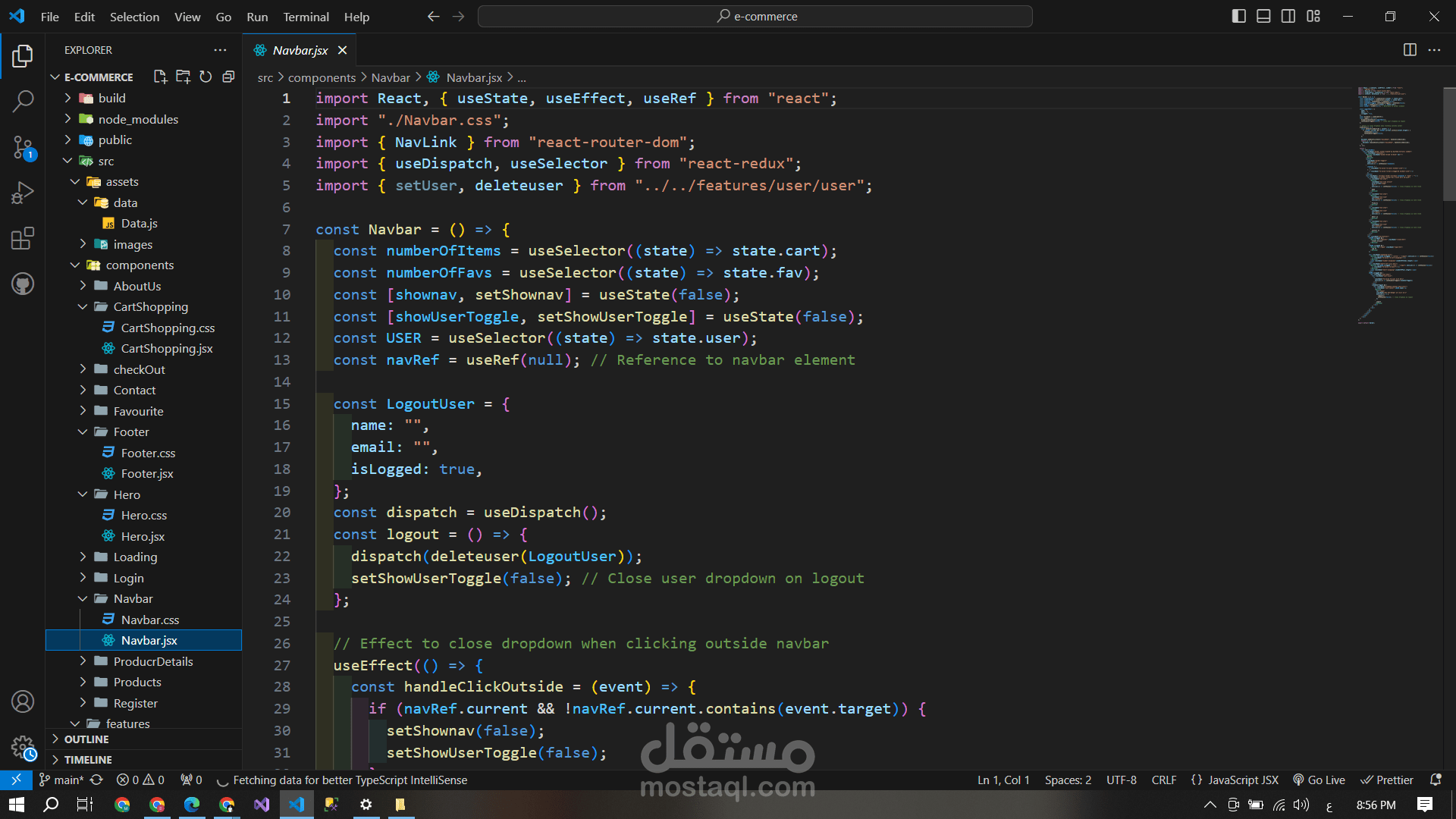Image resolution: width=1456 pixels, height=819 pixels.
Task: Open Run and Debug view
Action: click(23, 193)
